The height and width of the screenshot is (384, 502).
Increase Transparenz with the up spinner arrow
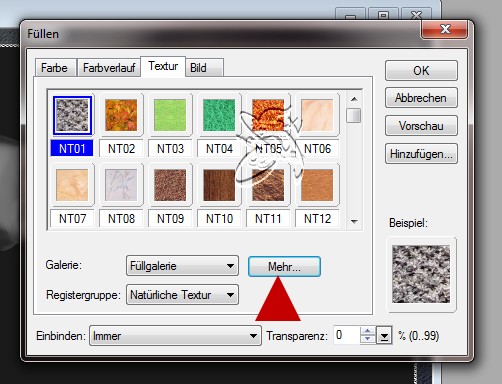tap(368, 331)
